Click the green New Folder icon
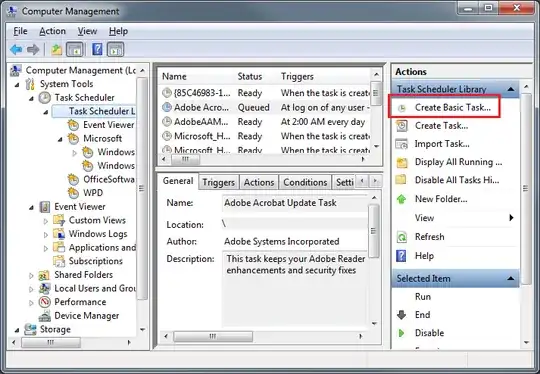The image size is (540, 374). (x=401, y=199)
